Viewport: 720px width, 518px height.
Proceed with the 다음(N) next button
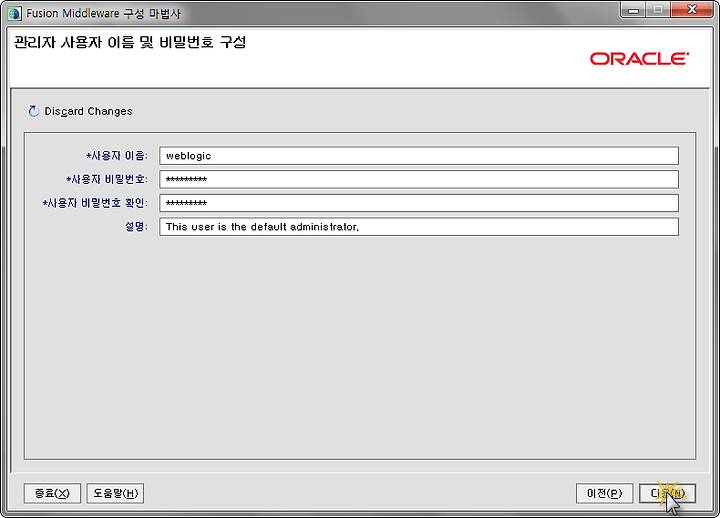click(667, 493)
